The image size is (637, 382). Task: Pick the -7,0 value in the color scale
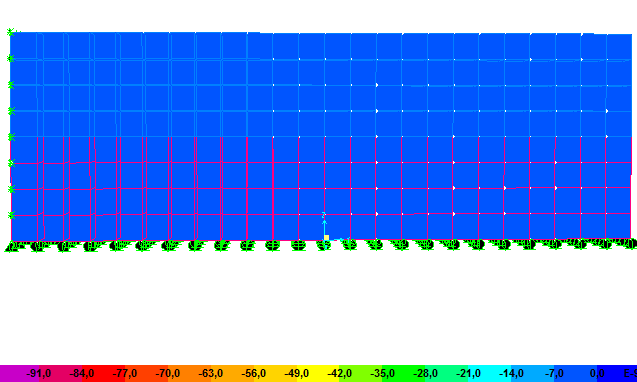click(554, 373)
